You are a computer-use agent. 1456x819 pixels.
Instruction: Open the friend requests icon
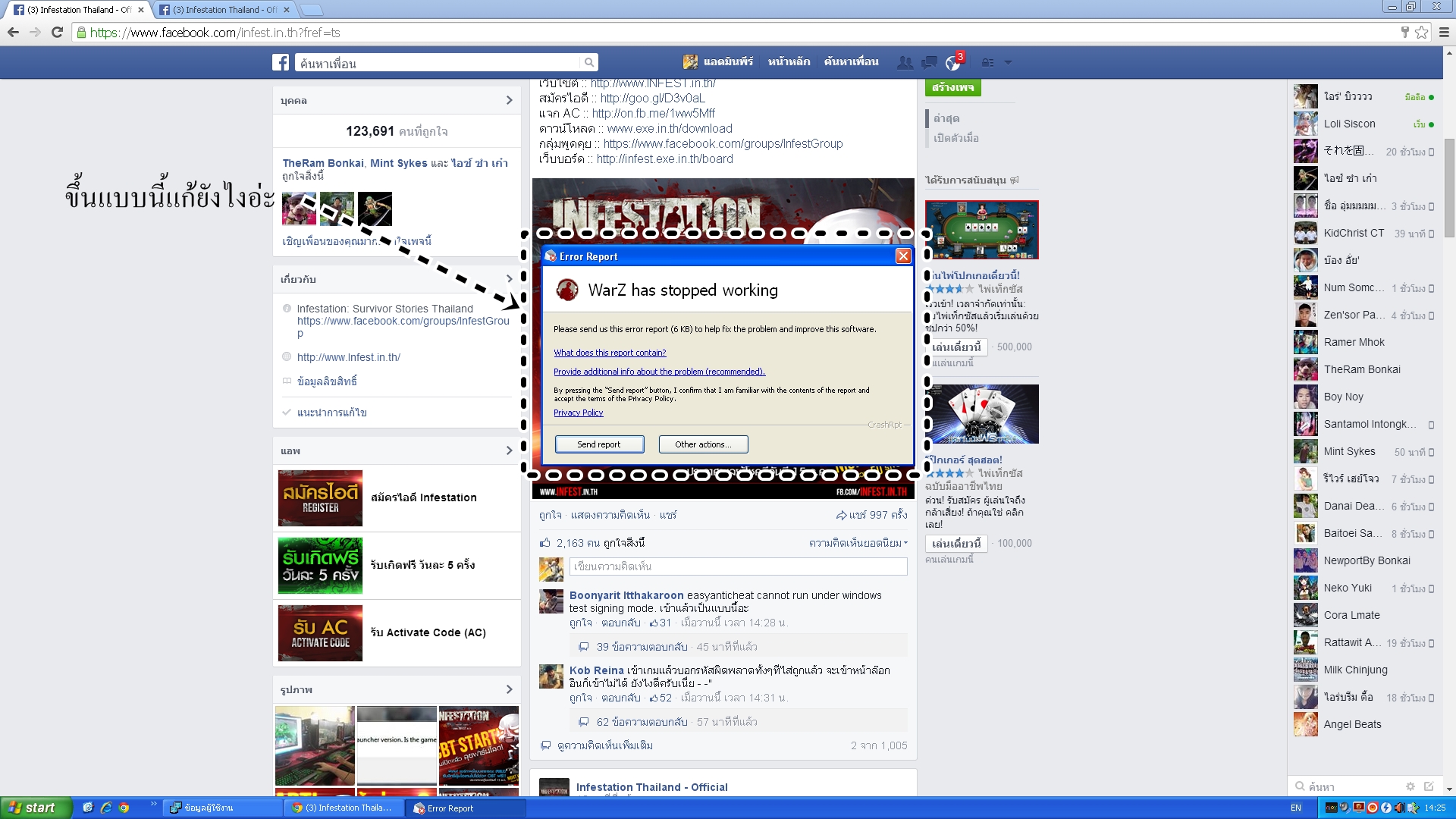[905, 62]
